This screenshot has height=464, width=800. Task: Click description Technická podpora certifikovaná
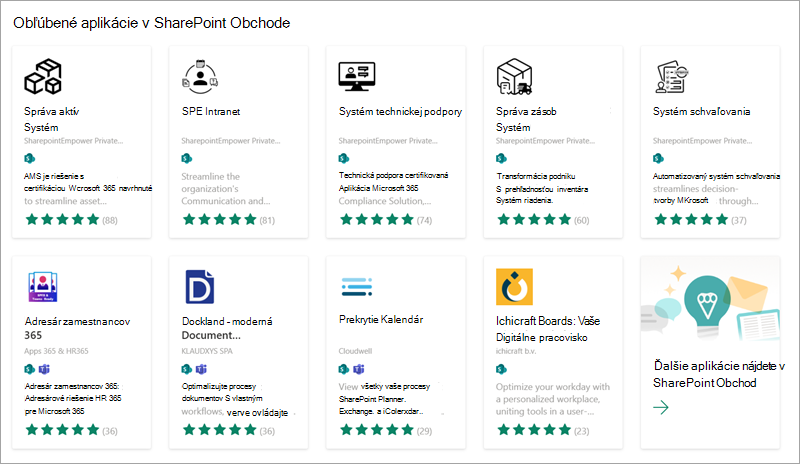(x=393, y=188)
